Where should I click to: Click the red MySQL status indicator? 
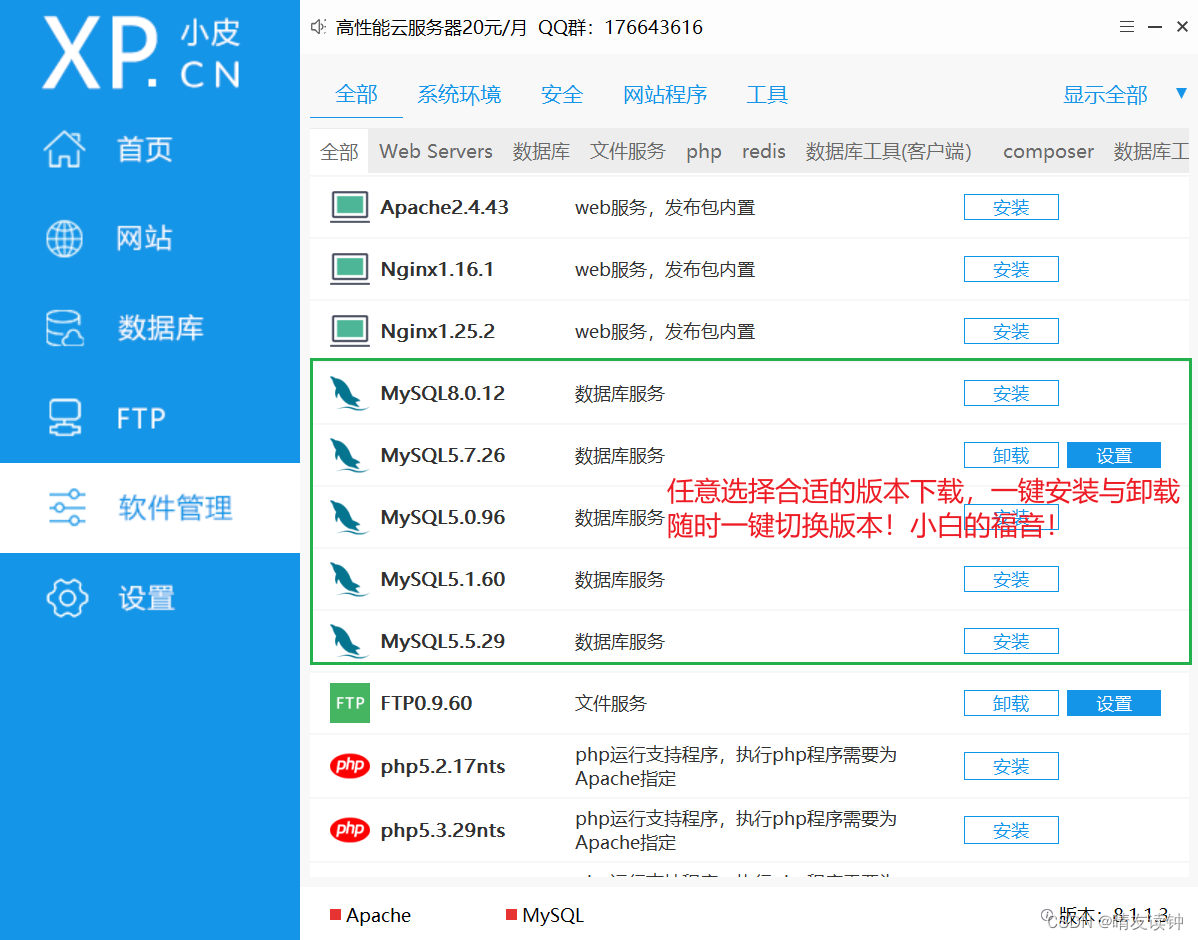511,915
